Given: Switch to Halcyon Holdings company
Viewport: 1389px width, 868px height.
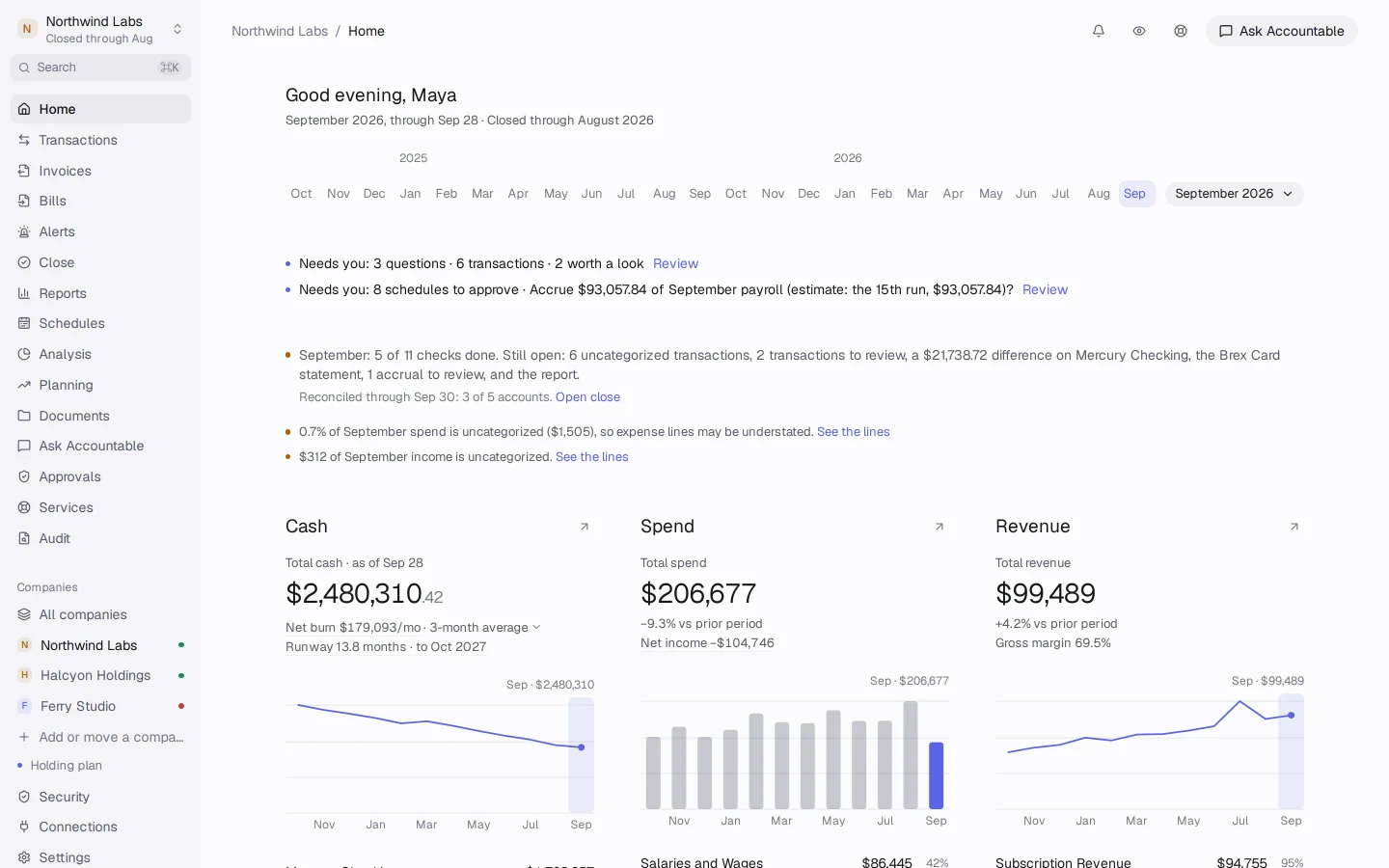Looking at the screenshot, I should (100, 675).
